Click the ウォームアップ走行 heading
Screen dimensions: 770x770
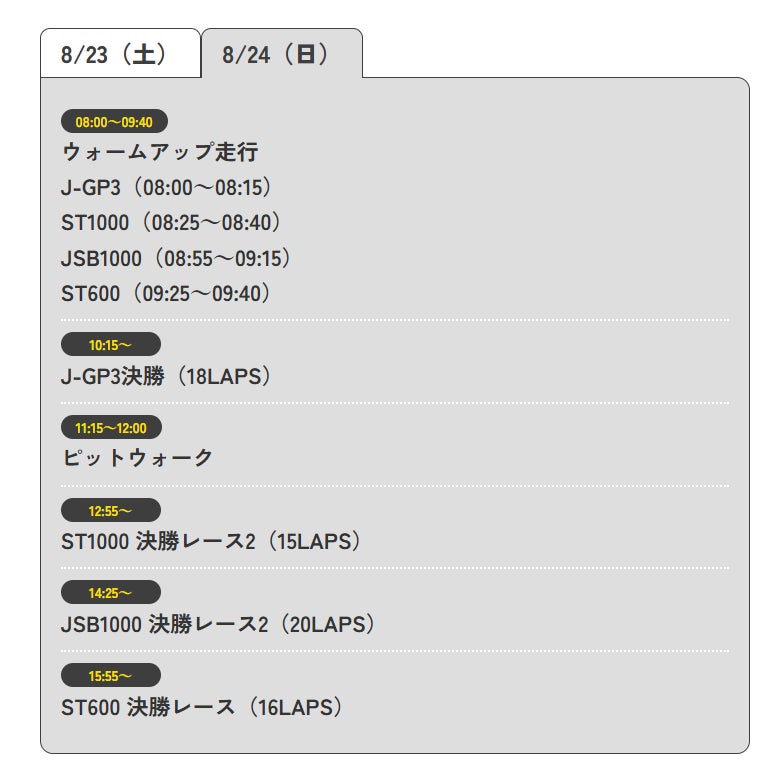pos(160,152)
